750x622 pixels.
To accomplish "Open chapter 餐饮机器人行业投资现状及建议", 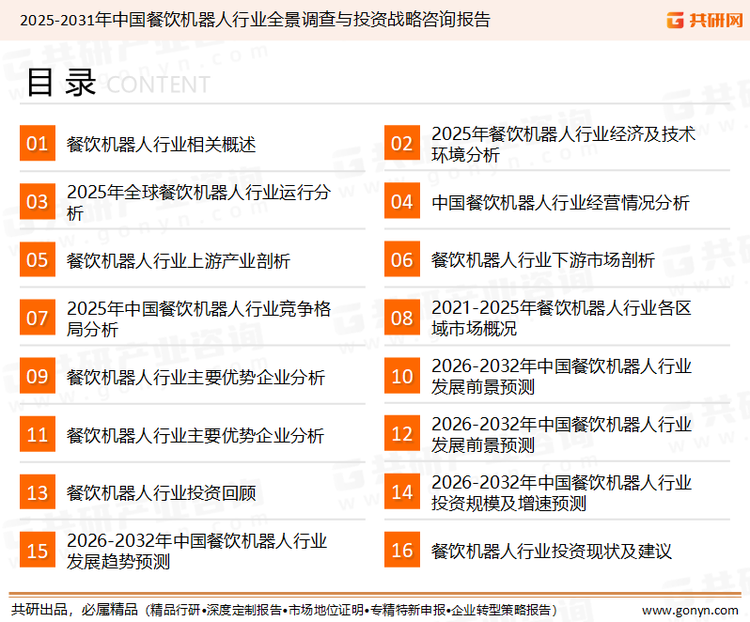I will point(551,551).
